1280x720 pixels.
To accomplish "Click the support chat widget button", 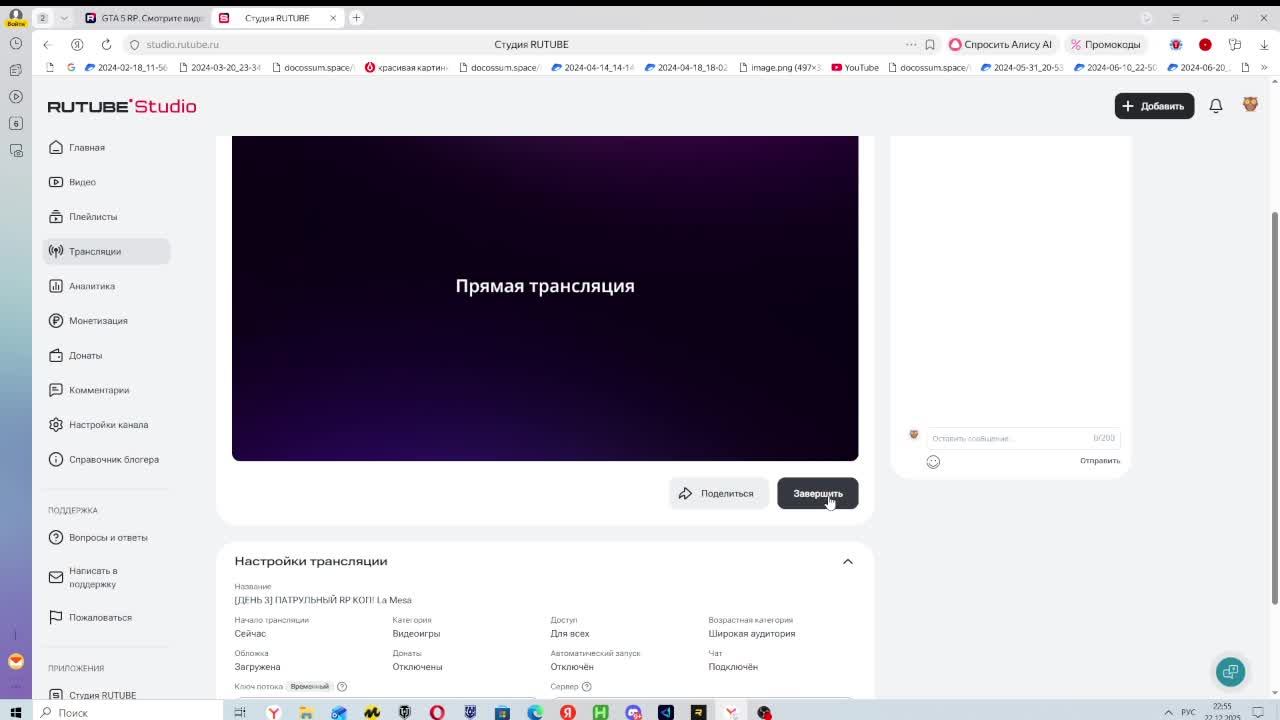I will click(1231, 671).
